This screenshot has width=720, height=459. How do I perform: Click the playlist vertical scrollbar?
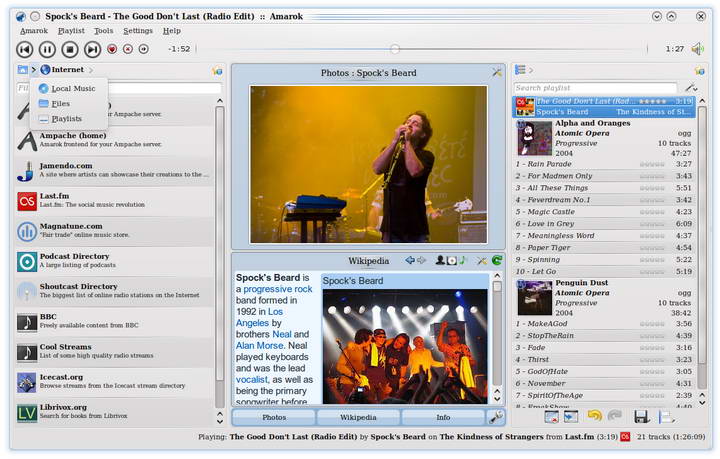(x=702, y=234)
